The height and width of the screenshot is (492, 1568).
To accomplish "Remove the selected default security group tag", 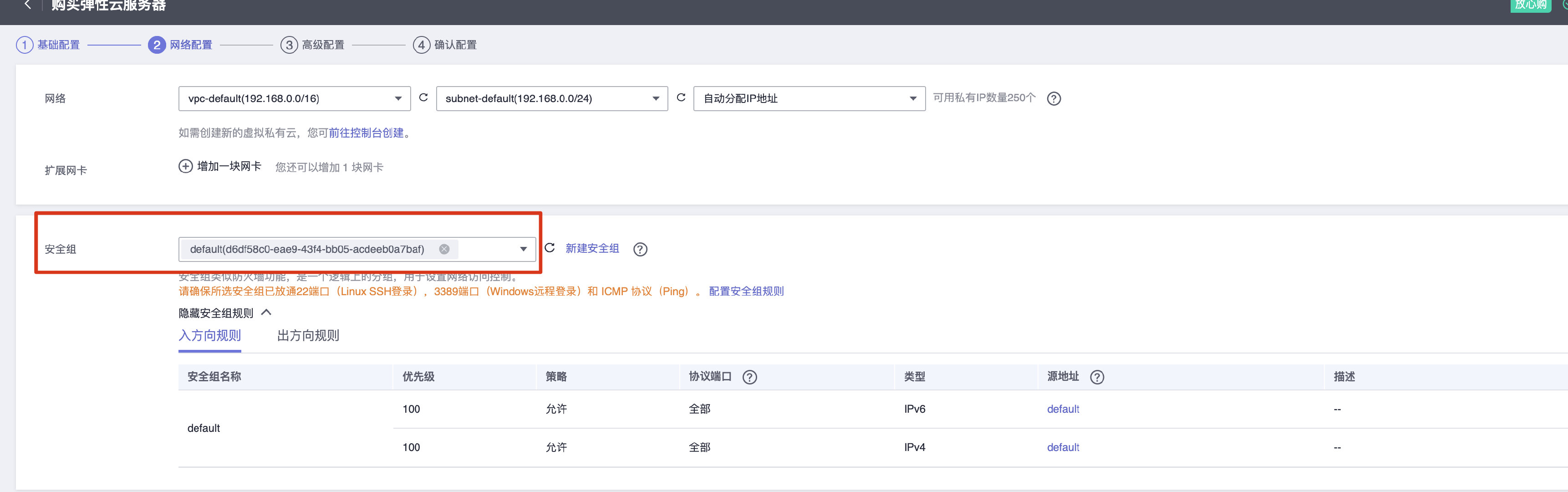I will [444, 249].
